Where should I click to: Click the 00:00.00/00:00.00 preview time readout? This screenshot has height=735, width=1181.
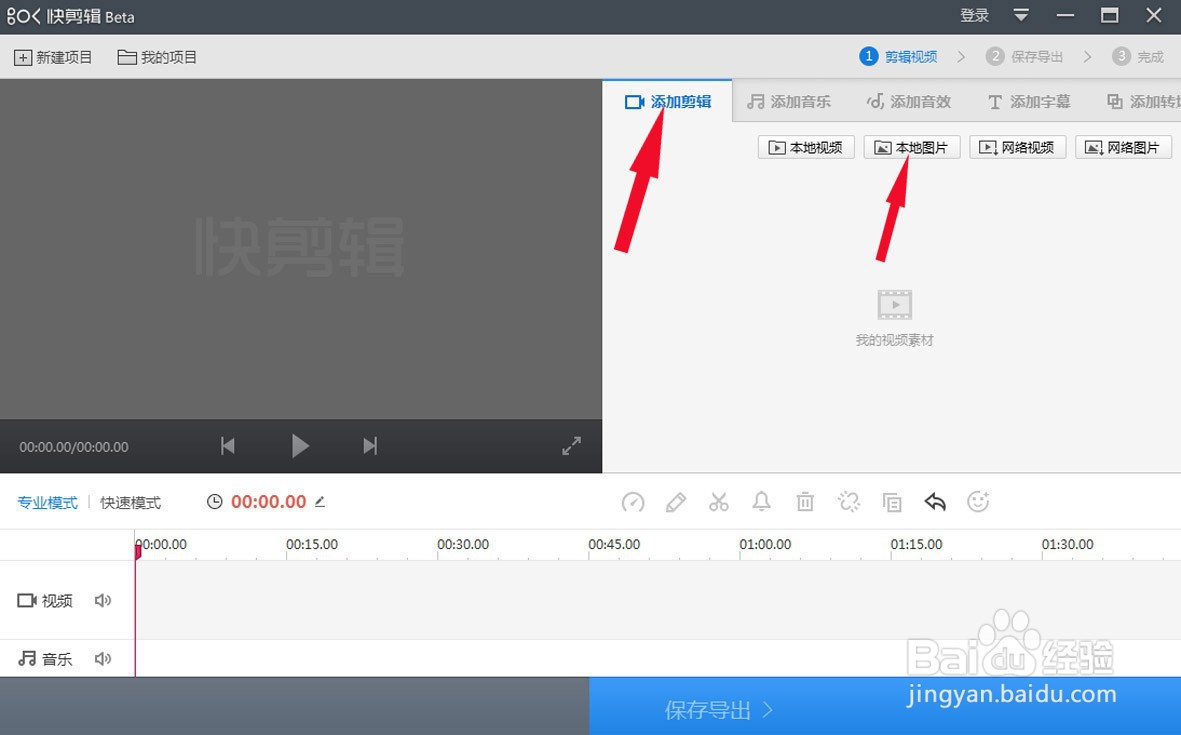(74, 447)
